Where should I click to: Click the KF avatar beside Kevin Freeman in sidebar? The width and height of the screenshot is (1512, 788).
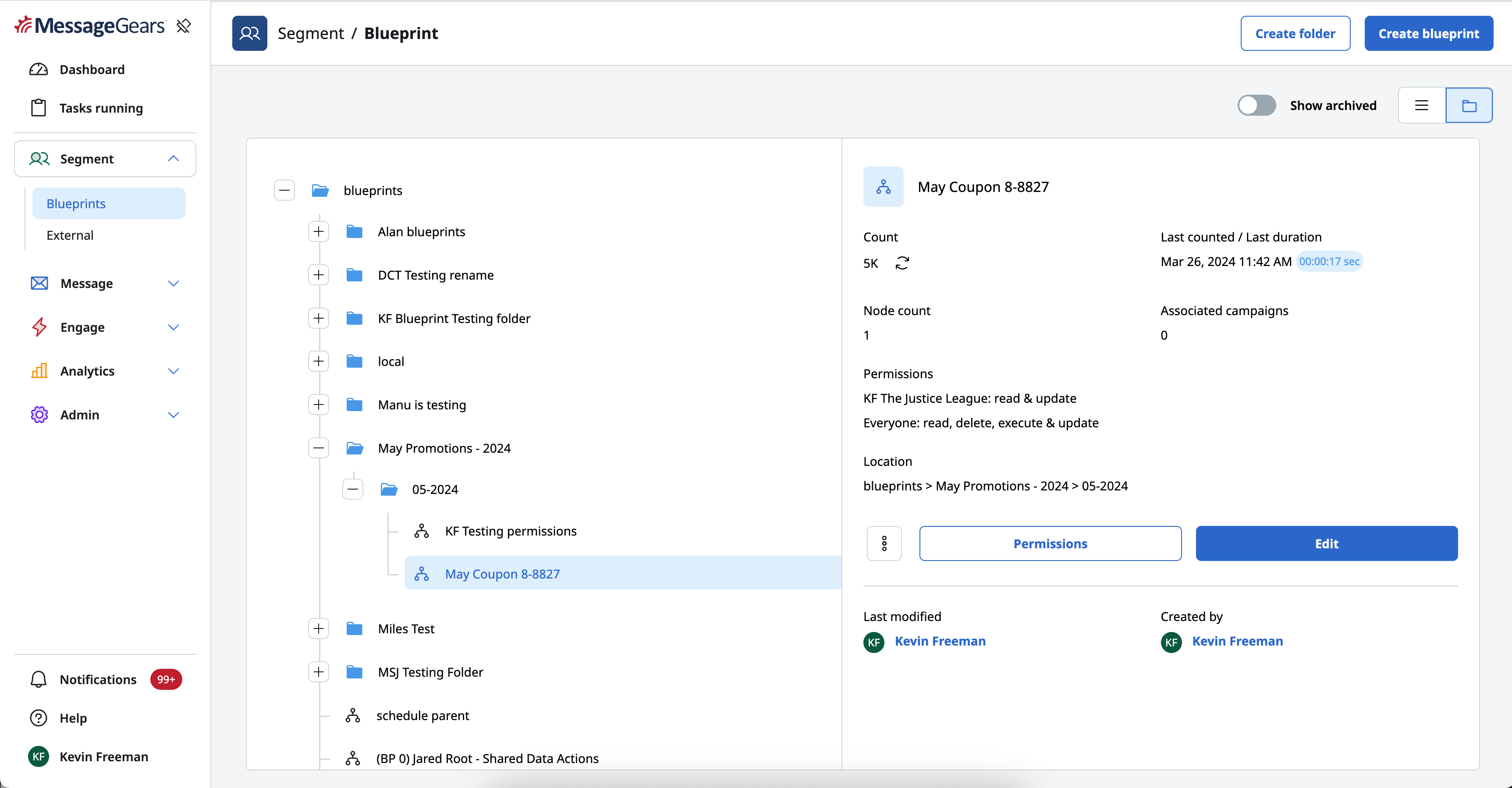tap(39, 756)
